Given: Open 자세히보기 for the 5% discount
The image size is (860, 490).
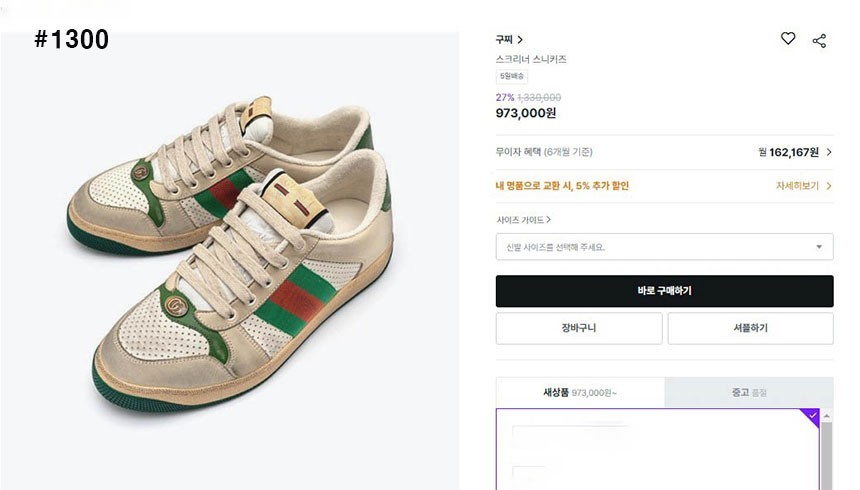Looking at the screenshot, I should point(804,186).
